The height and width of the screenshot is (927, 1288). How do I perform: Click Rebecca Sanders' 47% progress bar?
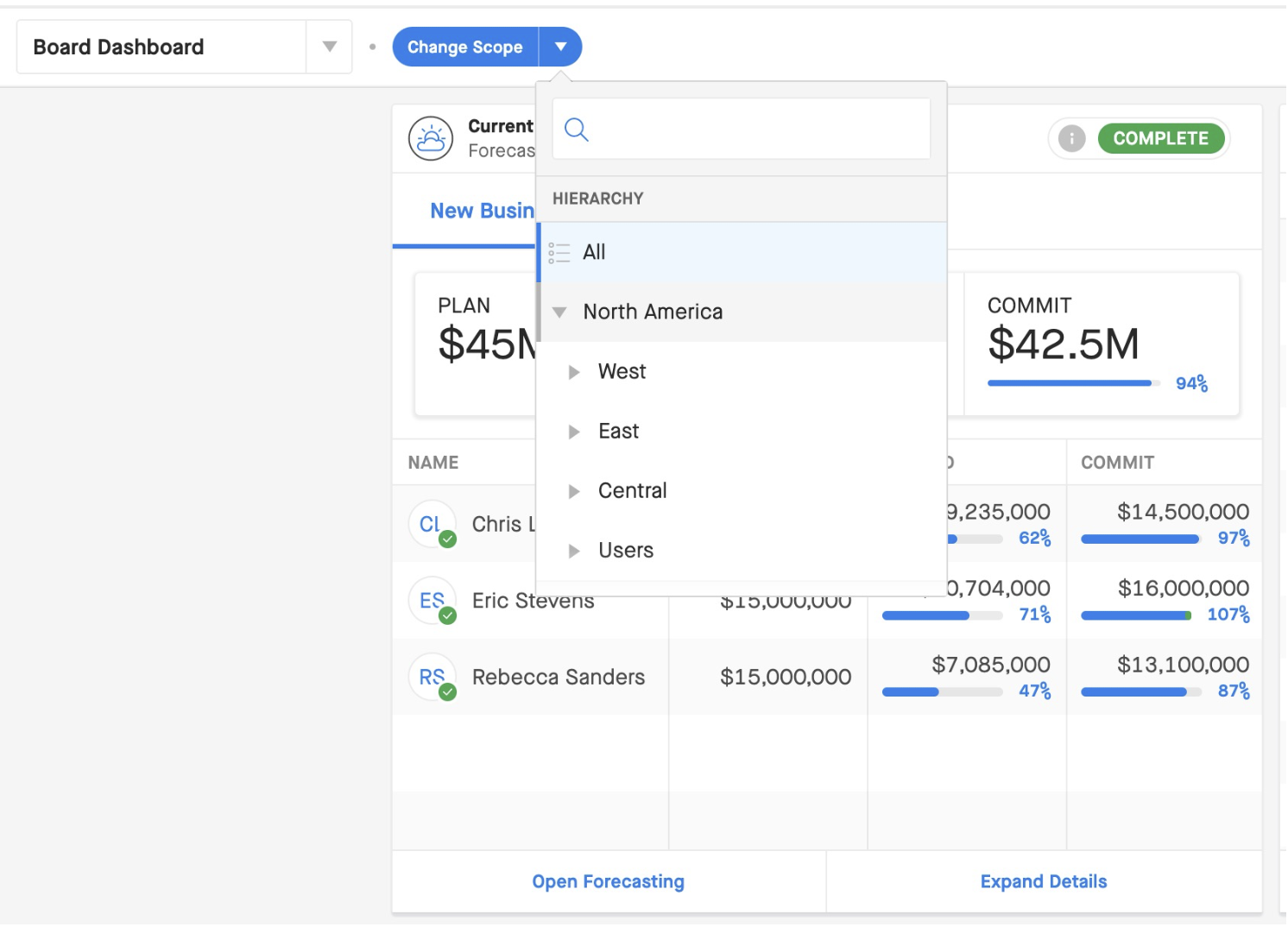click(942, 691)
